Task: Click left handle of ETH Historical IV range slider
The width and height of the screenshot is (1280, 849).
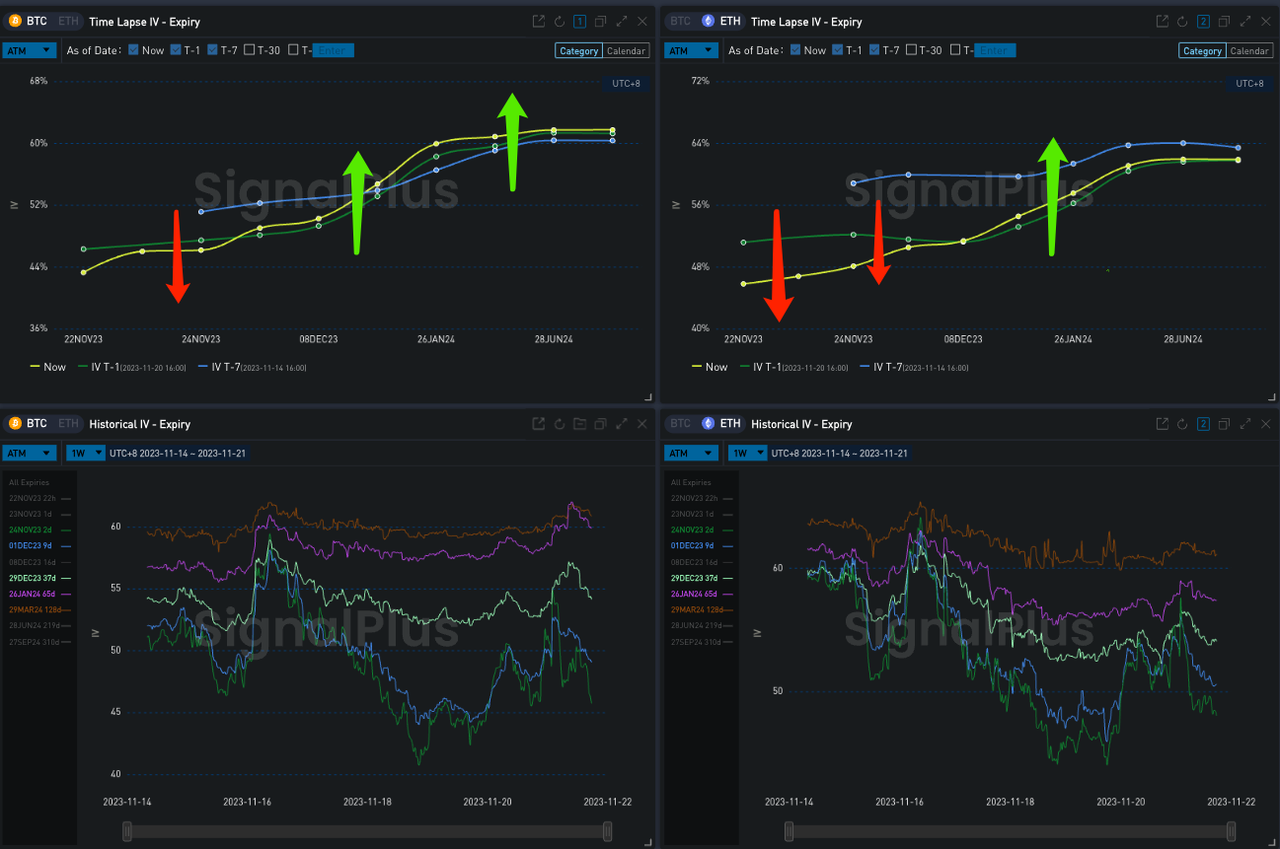Action: point(789,831)
